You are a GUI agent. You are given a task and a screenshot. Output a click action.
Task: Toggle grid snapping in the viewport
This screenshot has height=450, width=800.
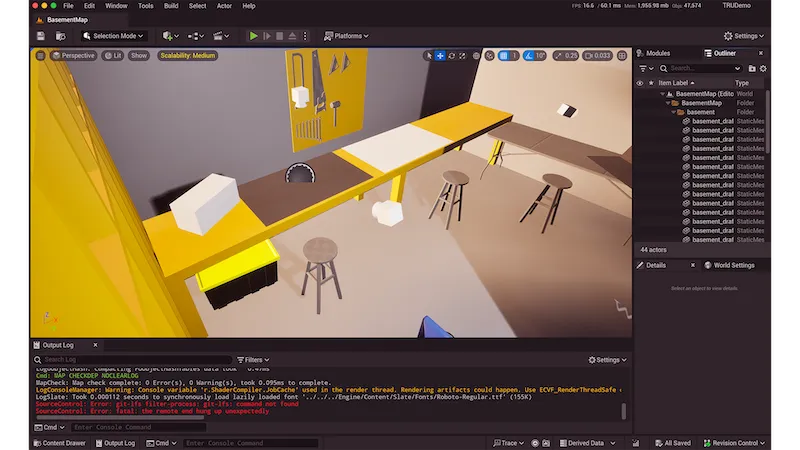[504, 56]
